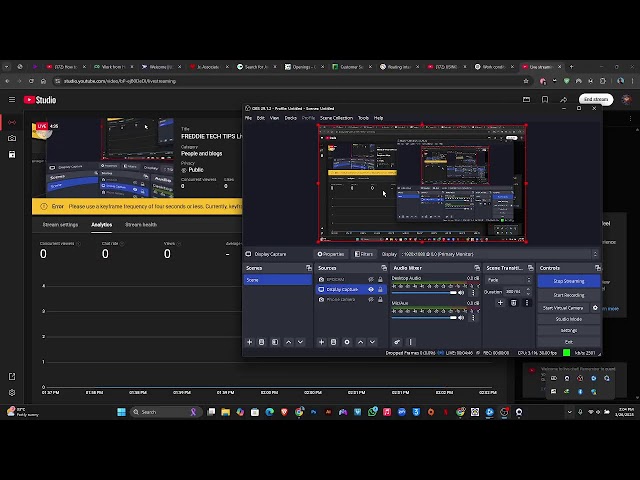Mute the Mic/Aux channel

coord(462,318)
